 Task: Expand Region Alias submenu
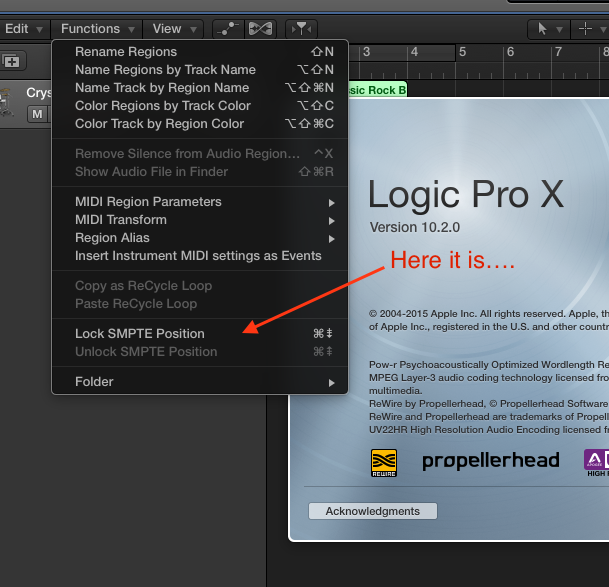coord(200,238)
